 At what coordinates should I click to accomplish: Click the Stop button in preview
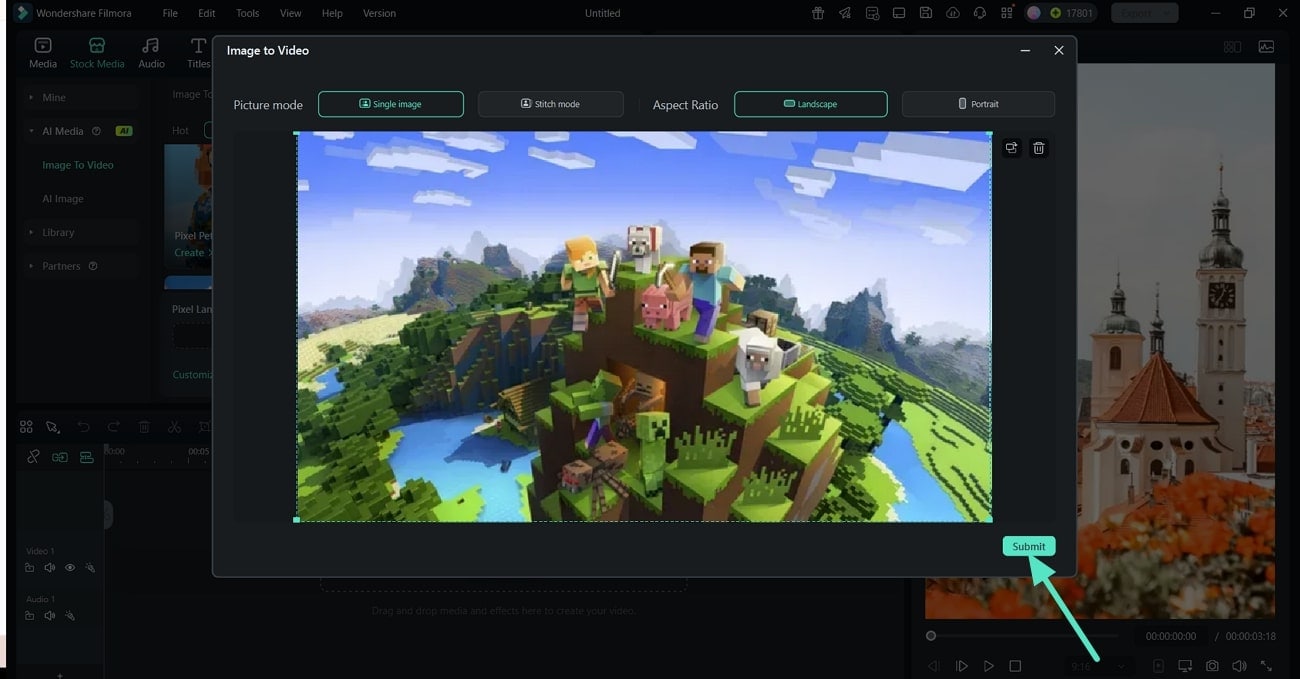click(1015, 666)
